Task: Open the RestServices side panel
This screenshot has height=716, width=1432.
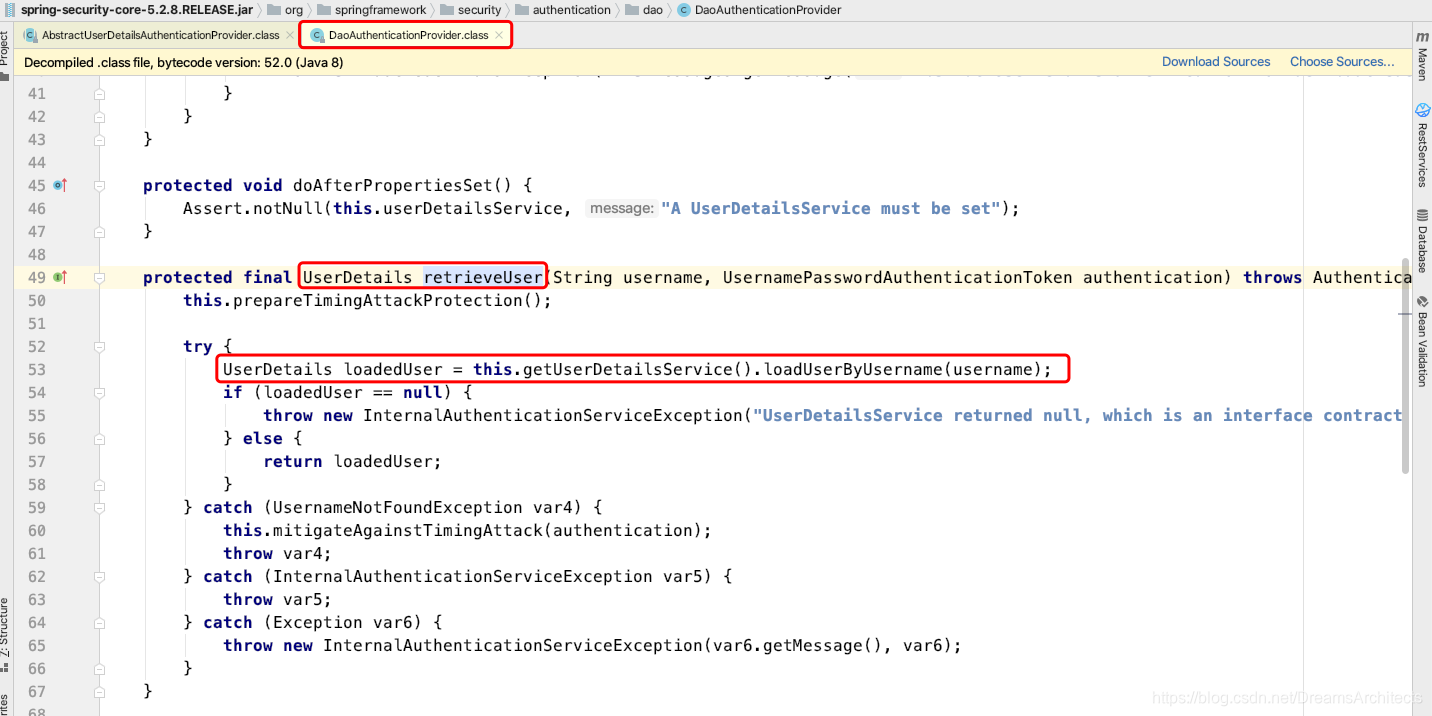Action: point(1421,145)
